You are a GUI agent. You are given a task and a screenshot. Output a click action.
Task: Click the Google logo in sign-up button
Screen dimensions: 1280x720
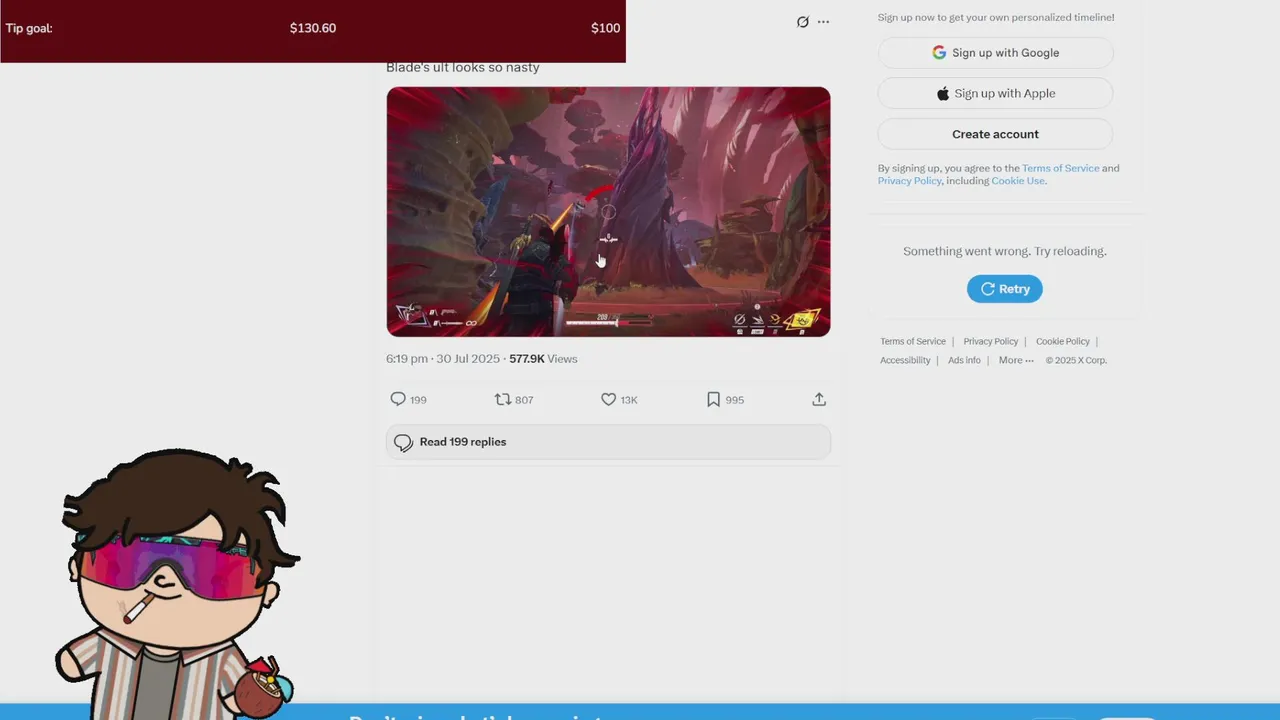(939, 53)
